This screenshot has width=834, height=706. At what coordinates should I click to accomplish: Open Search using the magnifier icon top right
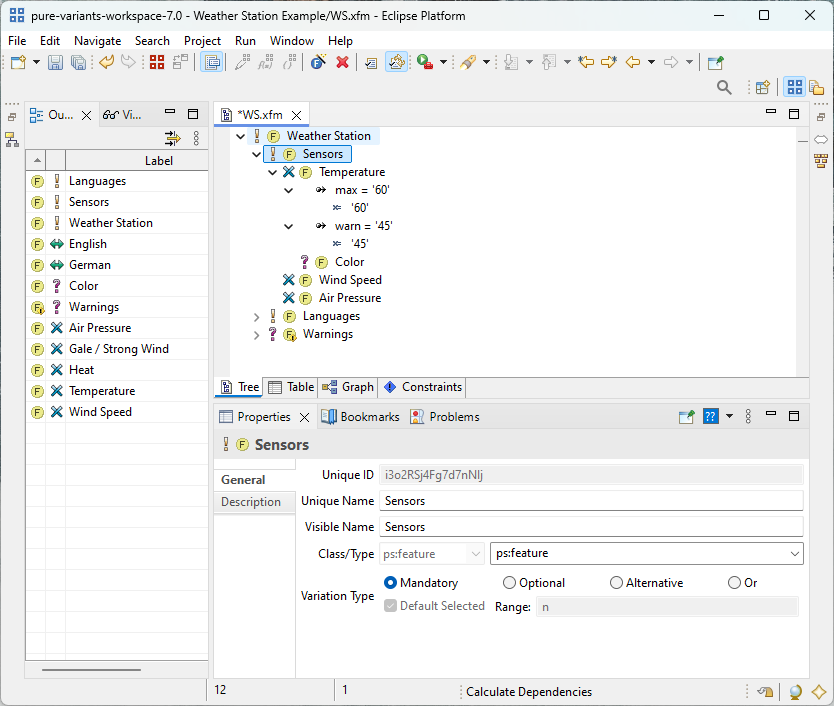[x=724, y=86]
